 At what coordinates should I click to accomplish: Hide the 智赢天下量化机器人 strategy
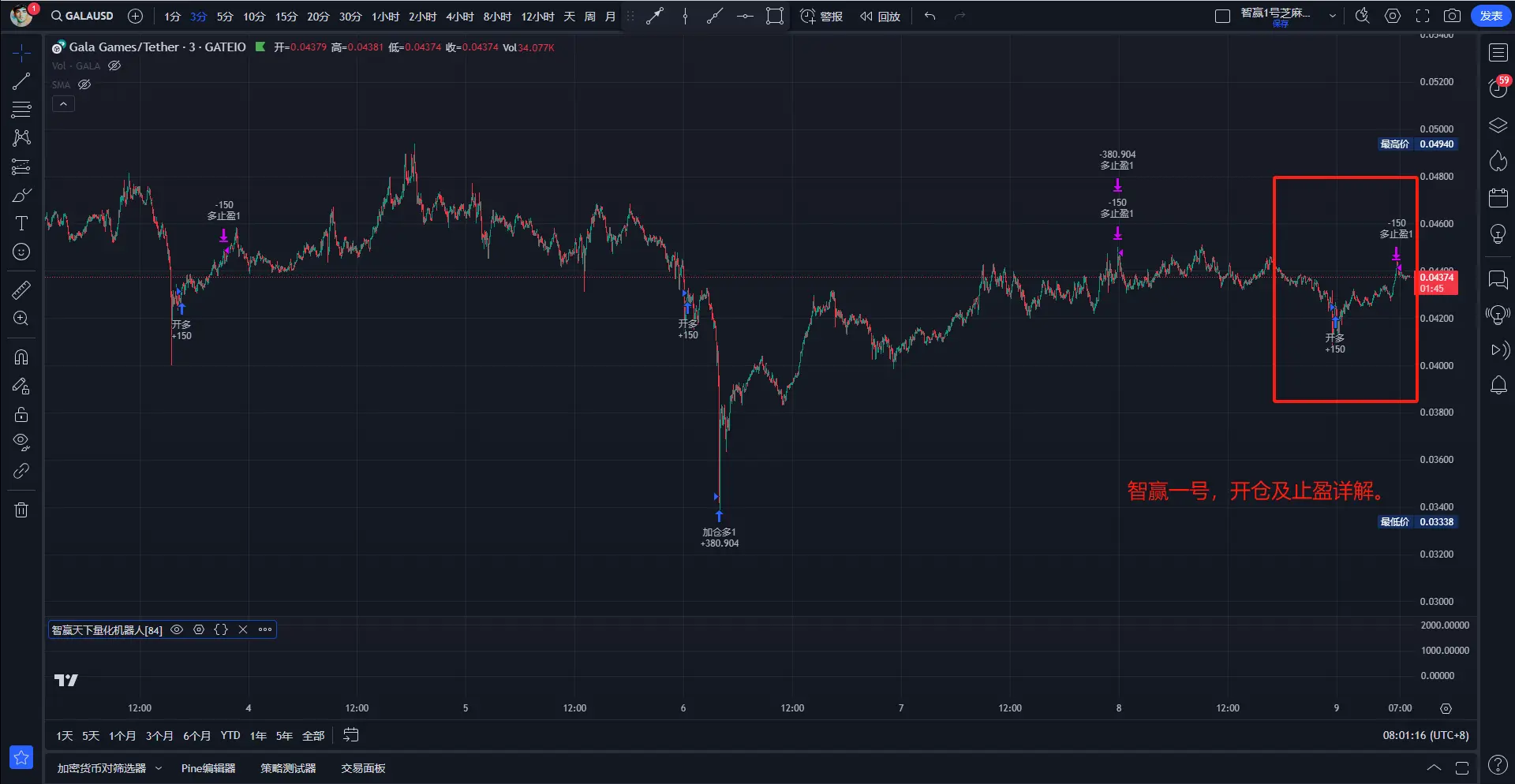[177, 629]
